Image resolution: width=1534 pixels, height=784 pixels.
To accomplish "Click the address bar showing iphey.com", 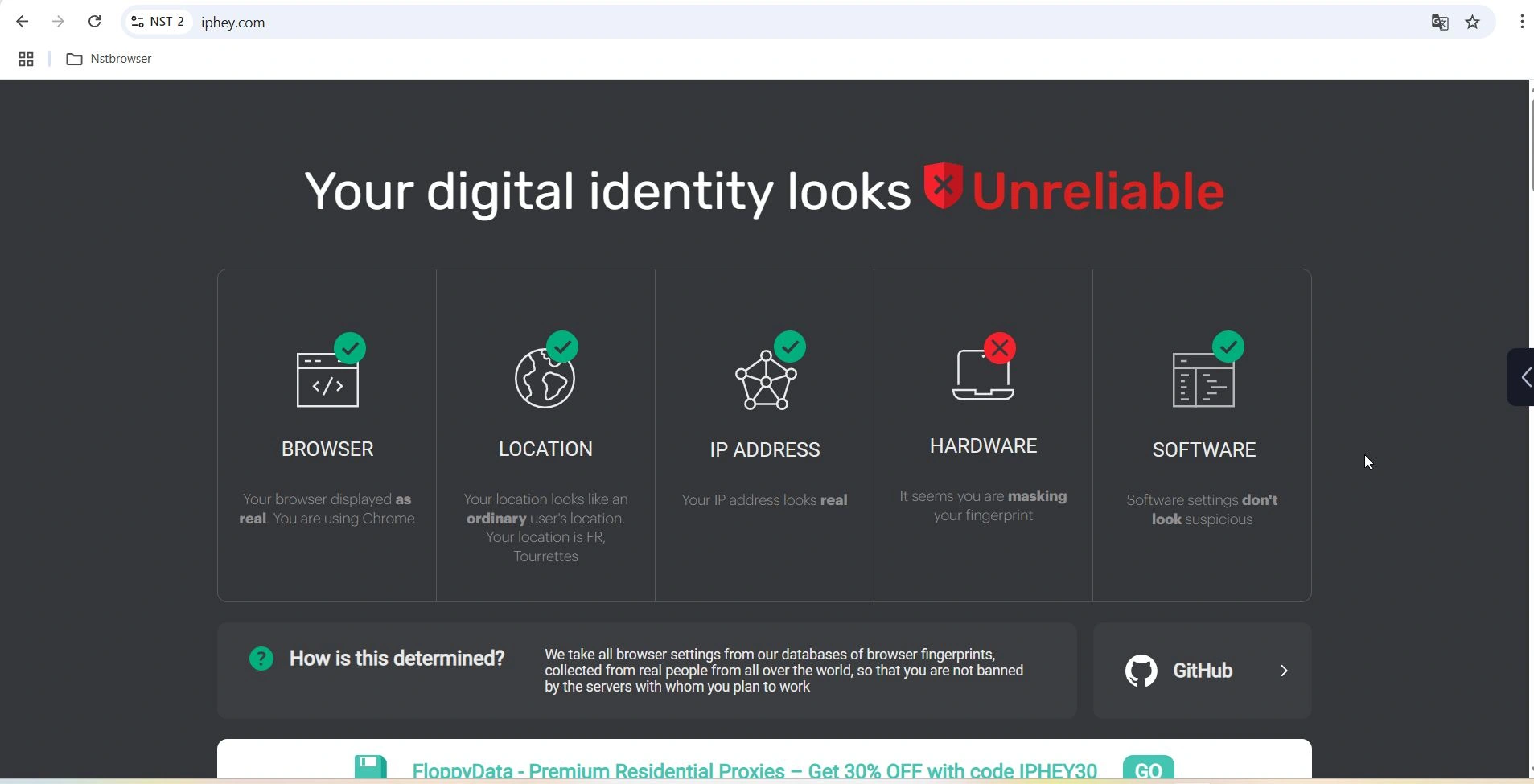I will [724, 23].
